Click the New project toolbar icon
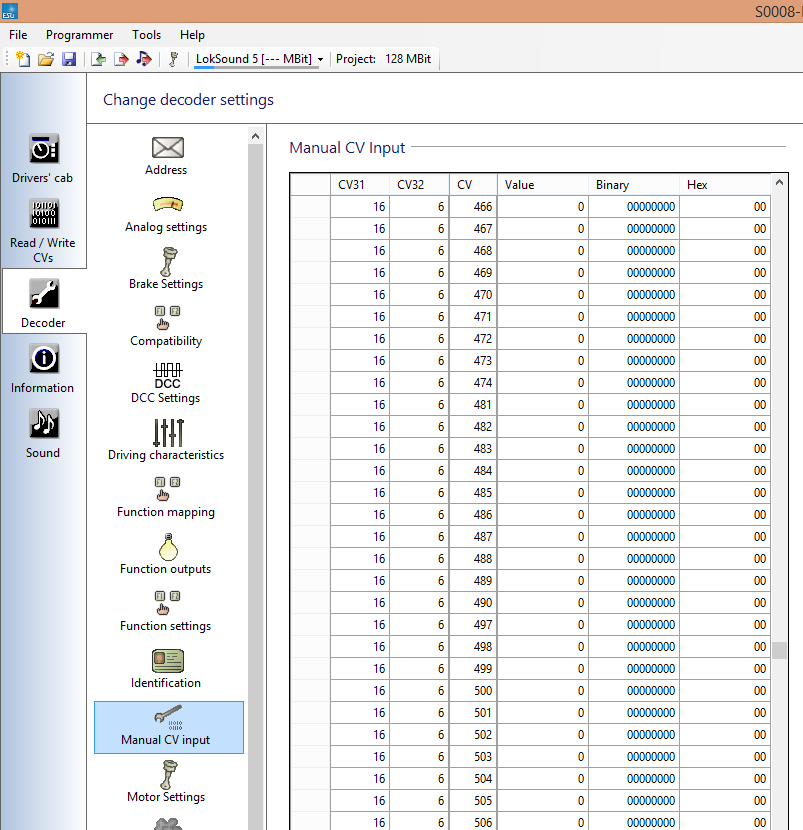This screenshot has height=830, width=803. 23,59
